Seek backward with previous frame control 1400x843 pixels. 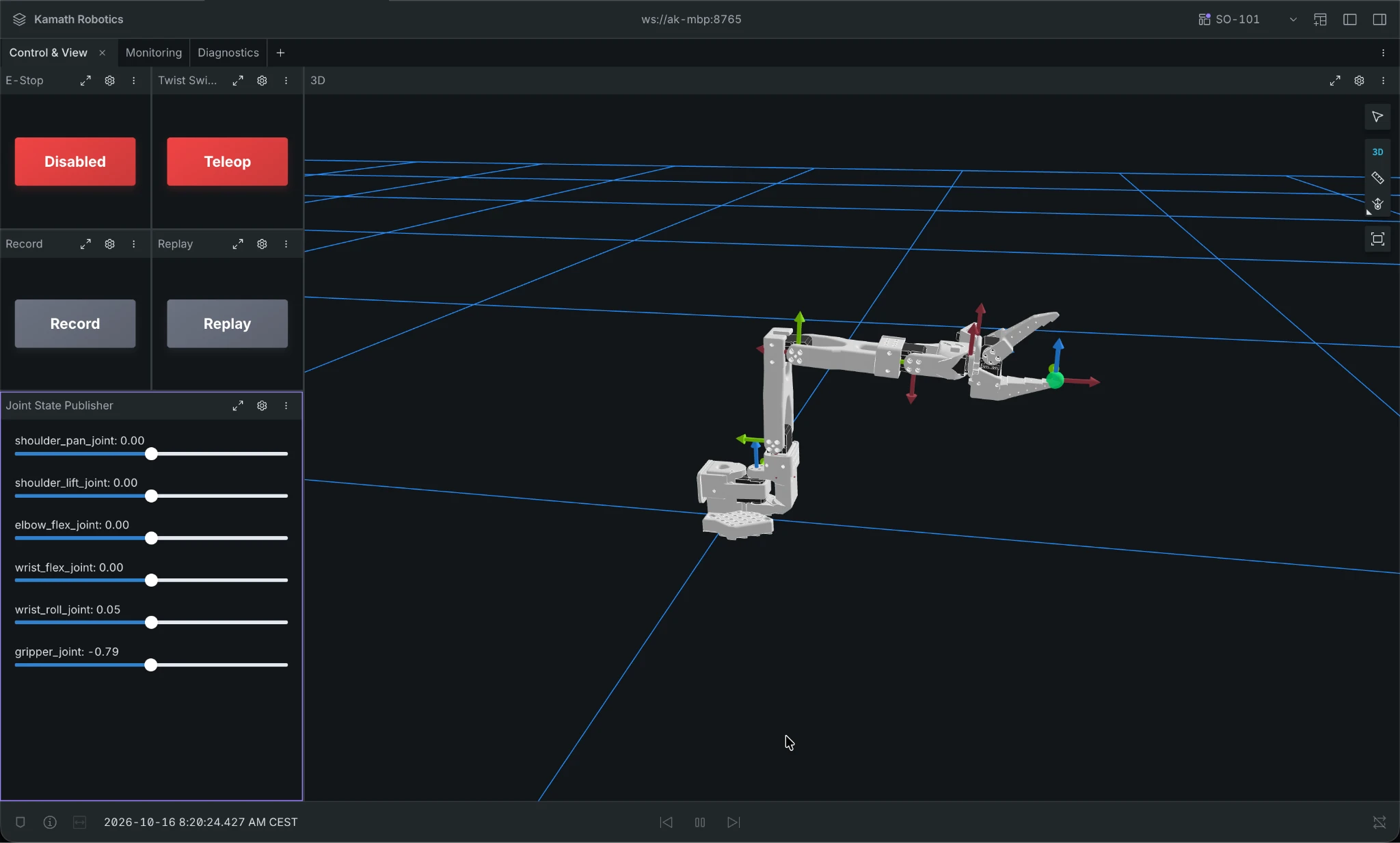[666, 822]
